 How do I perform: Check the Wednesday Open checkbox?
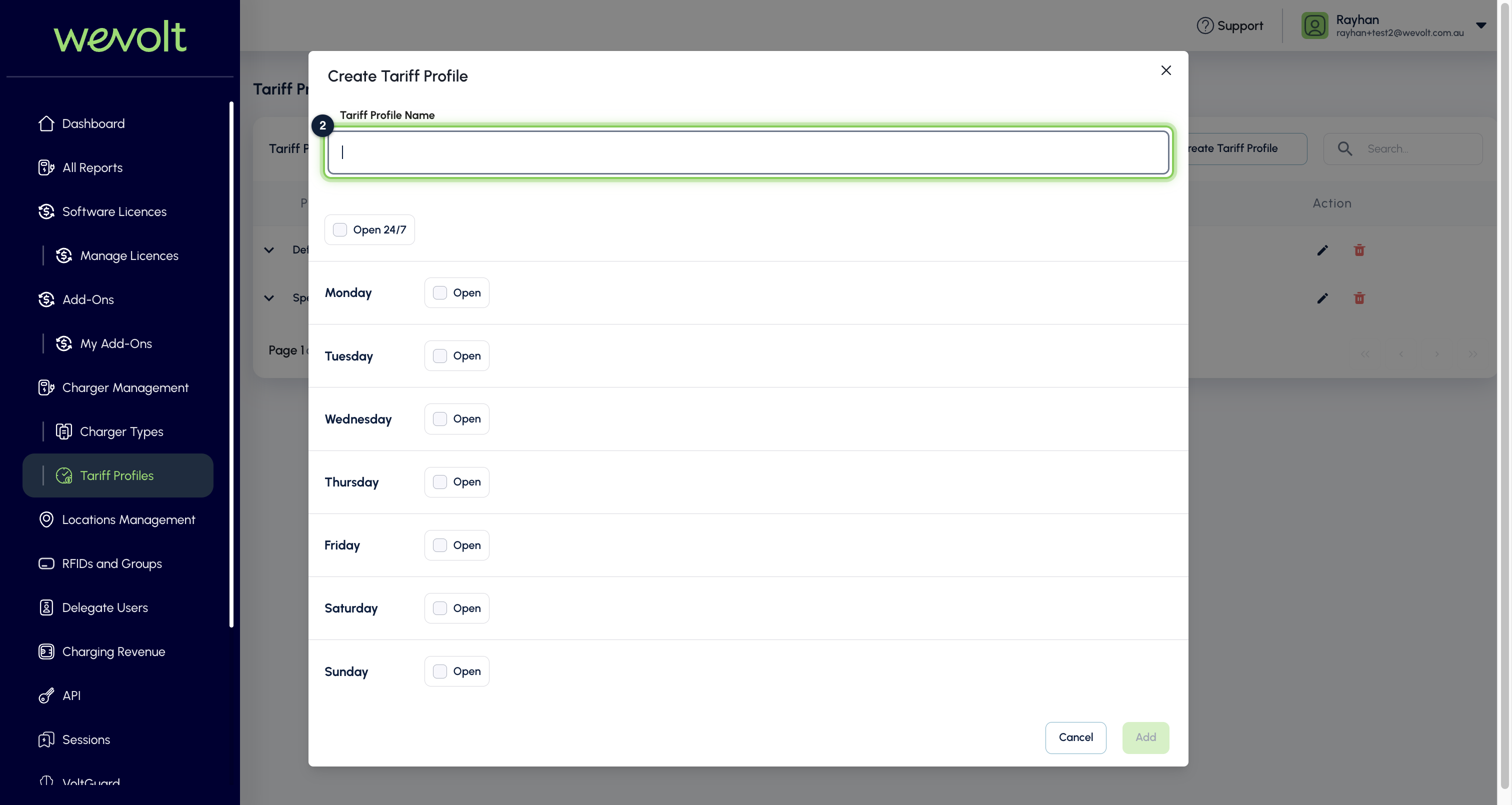tap(439, 419)
